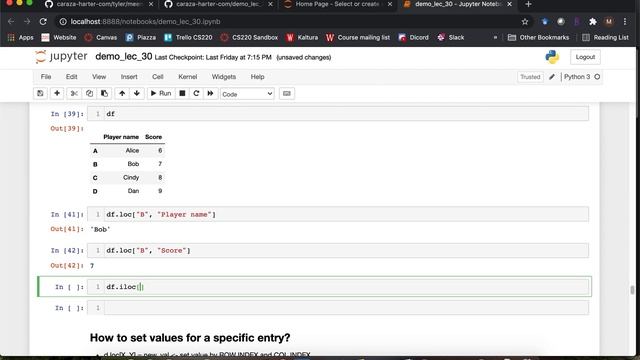
Task: Open the Piazza bookmark
Action: (141, 38)
